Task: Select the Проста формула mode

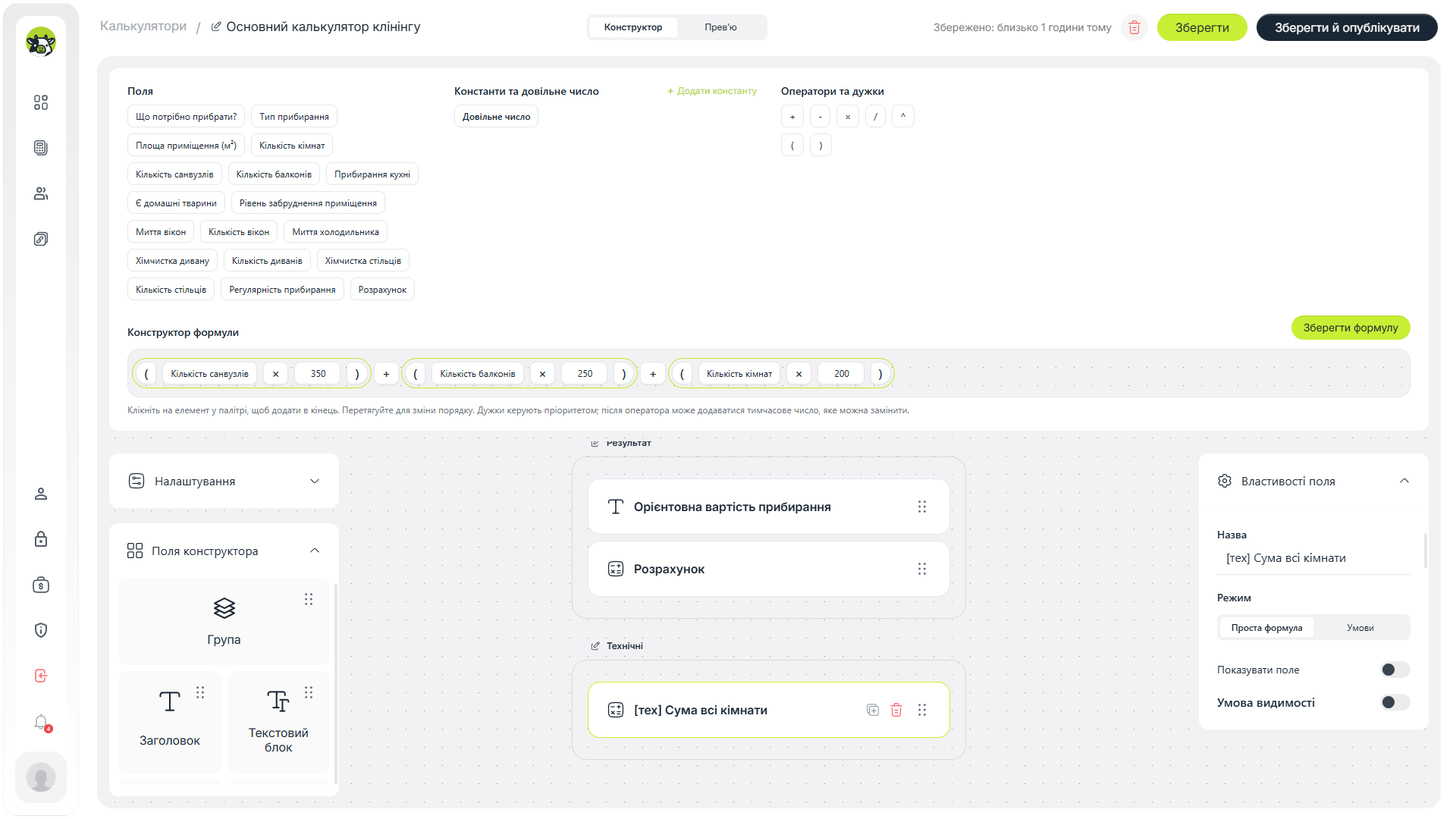Action: point(1266,628)
